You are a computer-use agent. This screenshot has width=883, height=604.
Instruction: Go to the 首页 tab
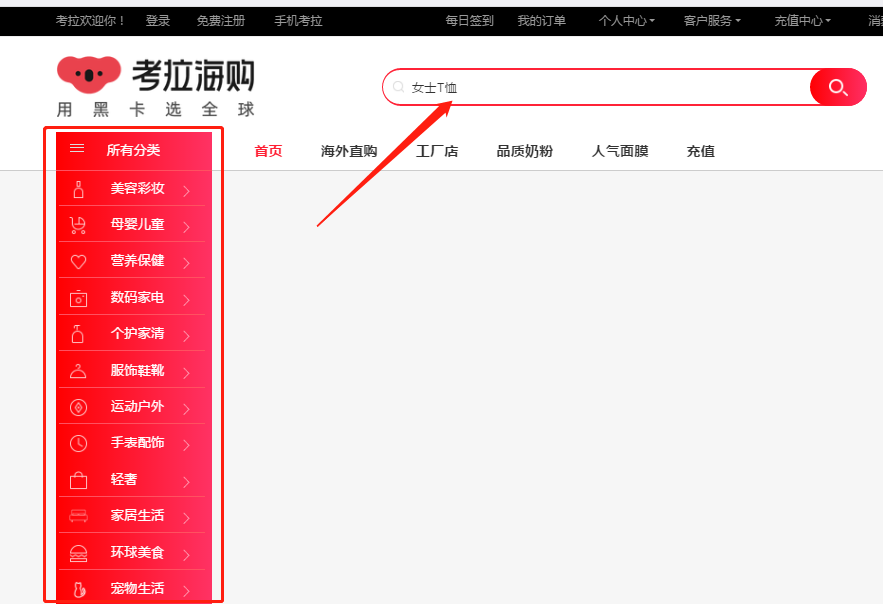coord(268,151)
